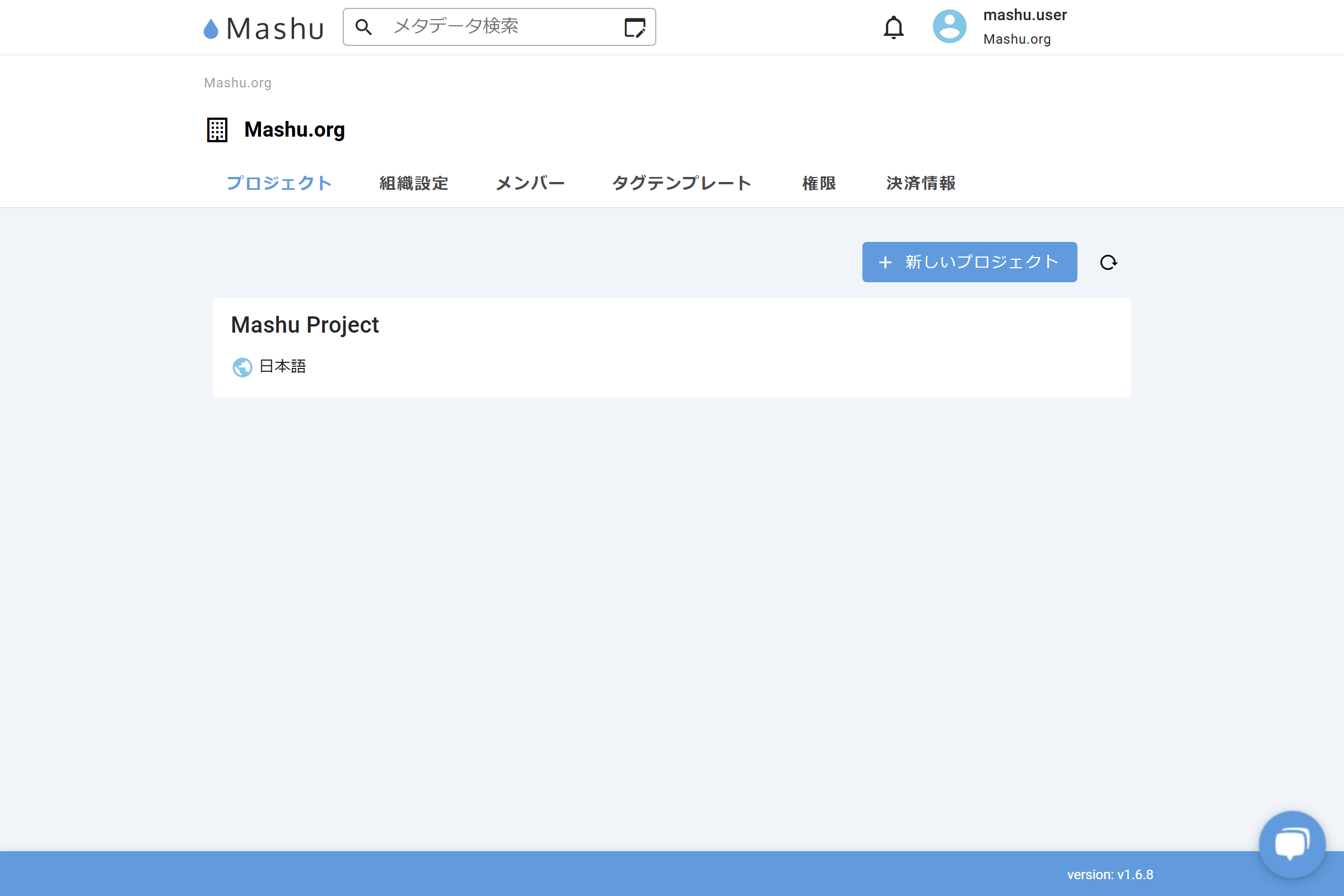Click the Mashu water drop logo
The height and width of the screenshot is (896, 1344).
[x=211, y=29]
